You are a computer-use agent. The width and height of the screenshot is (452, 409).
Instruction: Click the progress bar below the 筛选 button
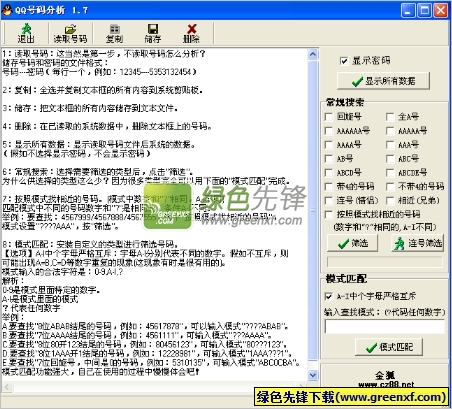(385, 262)
